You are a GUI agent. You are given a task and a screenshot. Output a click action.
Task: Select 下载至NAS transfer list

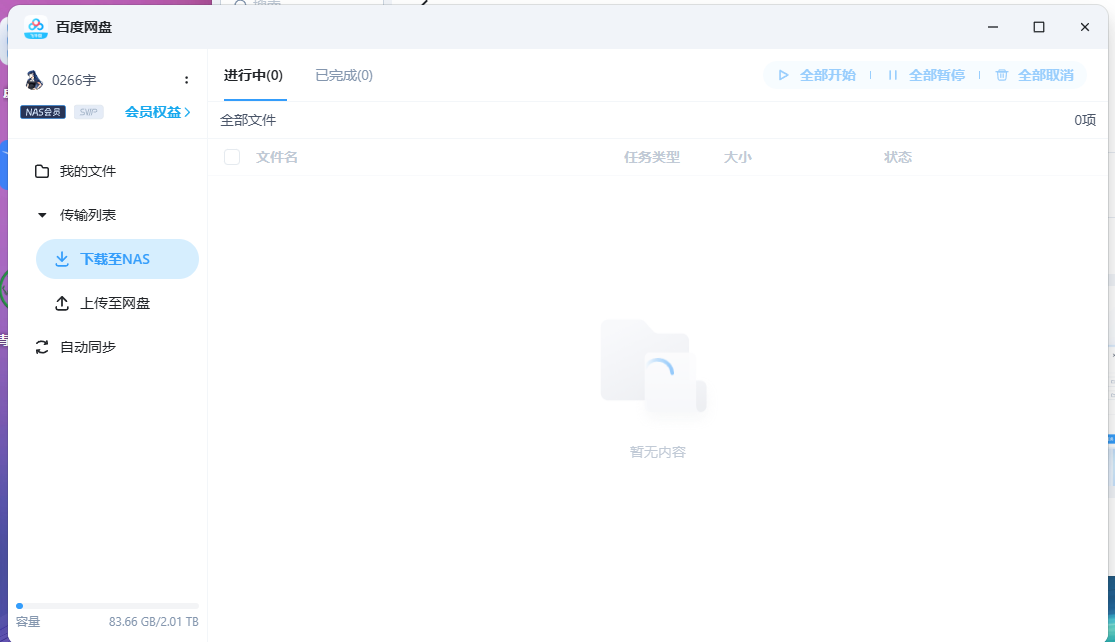117,259
